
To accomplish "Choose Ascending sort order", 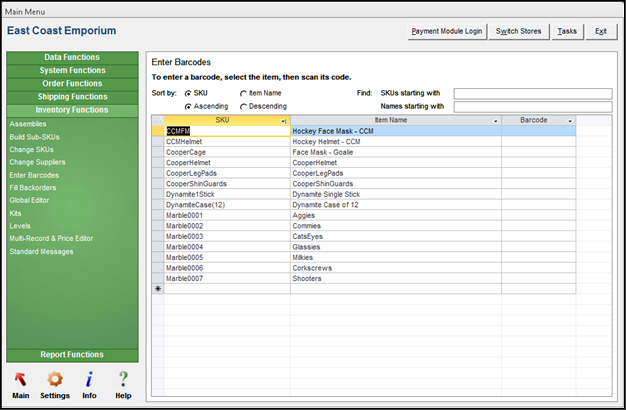I will 188,107.
